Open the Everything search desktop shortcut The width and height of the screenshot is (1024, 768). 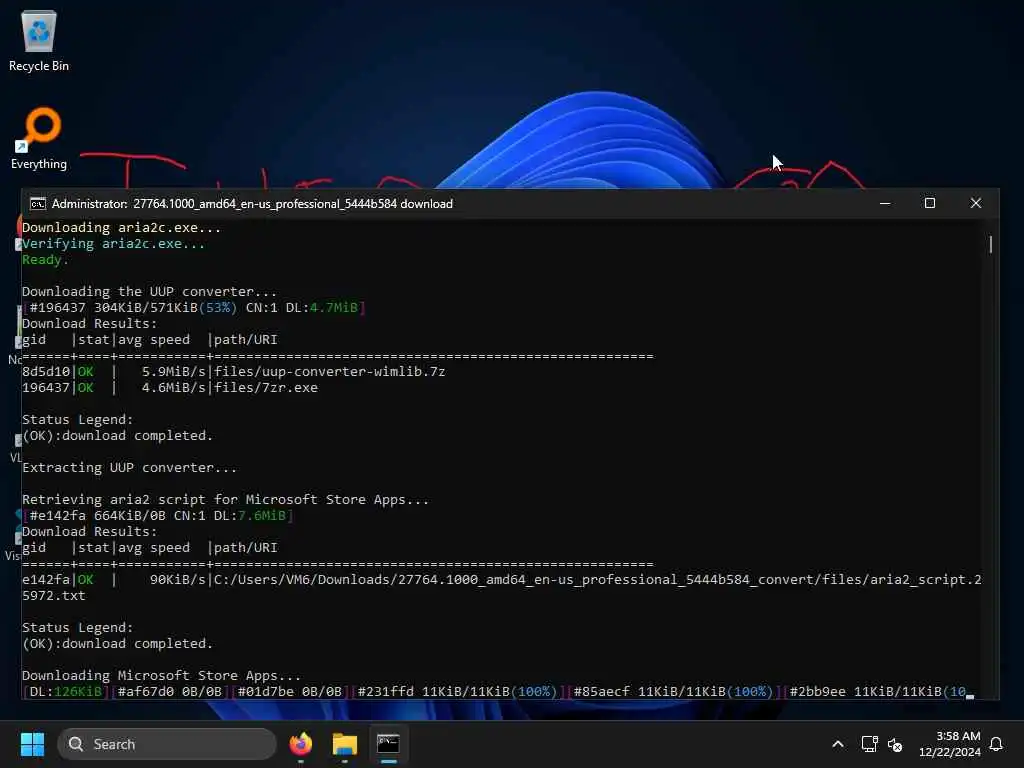pos(39,138)
